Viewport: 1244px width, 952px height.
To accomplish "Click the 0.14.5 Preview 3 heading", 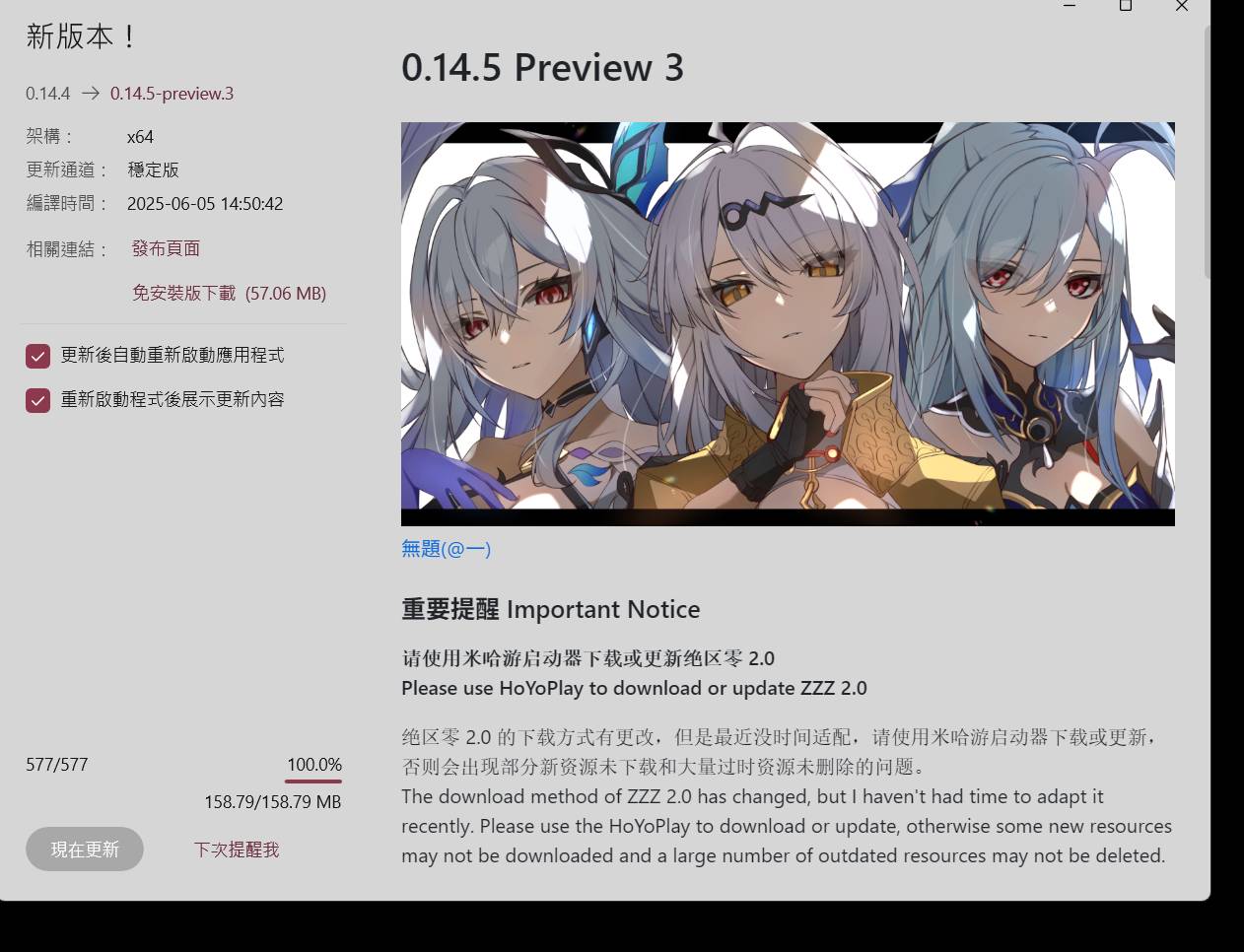I will pos(542,68).
